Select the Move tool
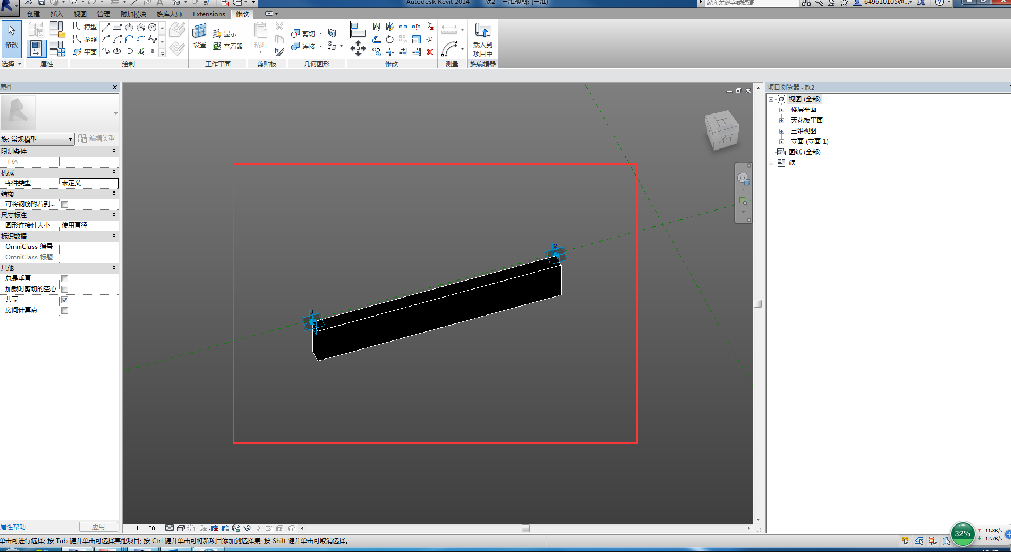Screen dimensions: 1011x552 pyautogui.click(x=358, y=48)
